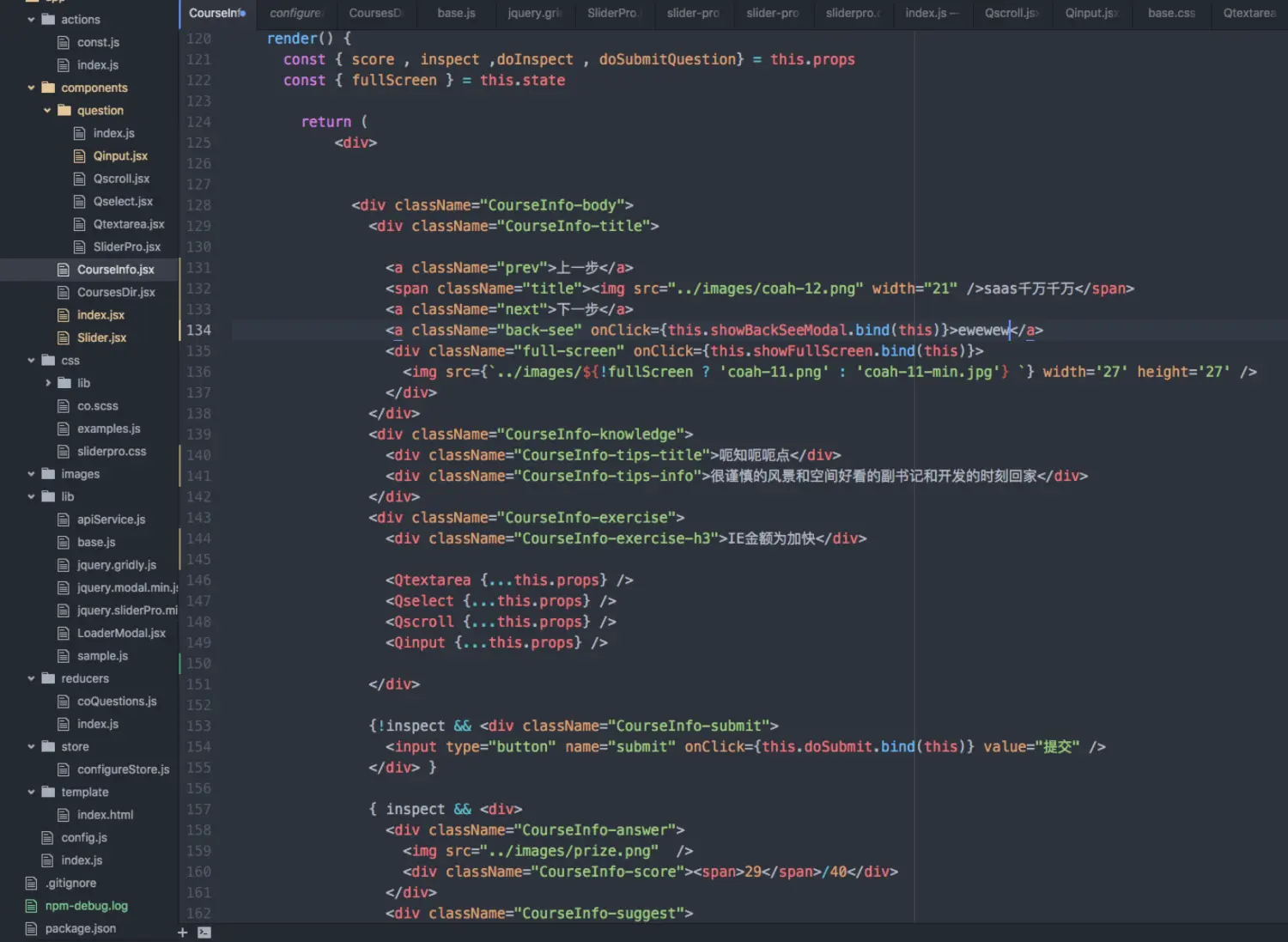
Task: Open Qtextarea.jsx in the tree
Action: (129, 224)
